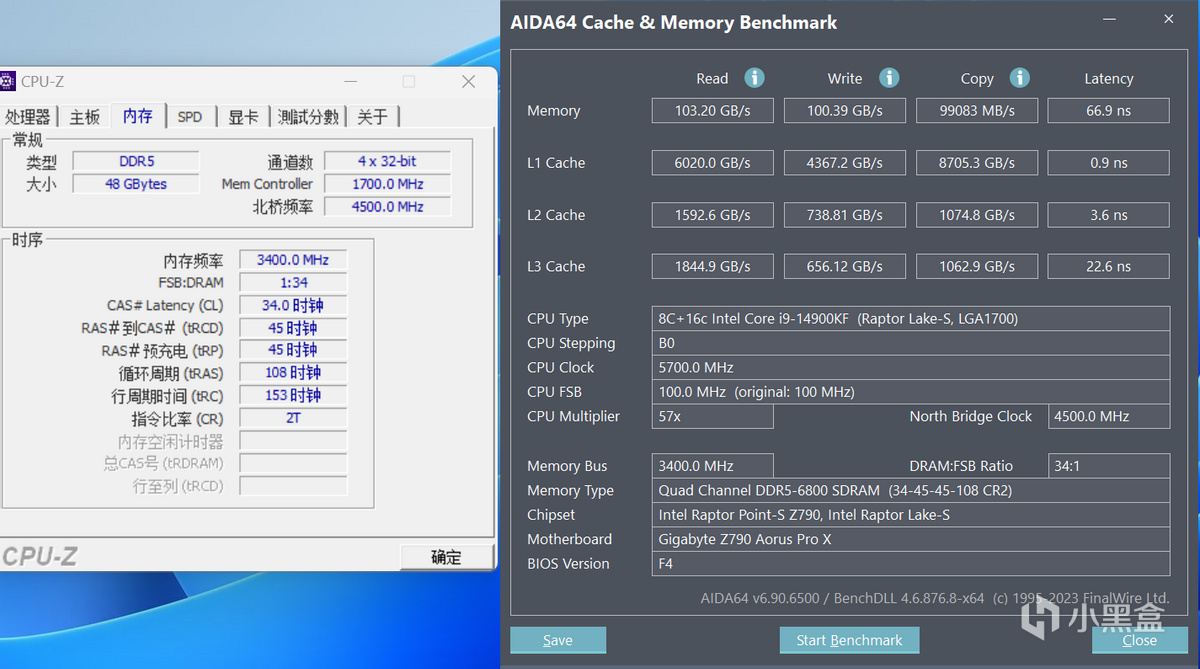
Task: Close the CPU-Z window
Action: 467,81
